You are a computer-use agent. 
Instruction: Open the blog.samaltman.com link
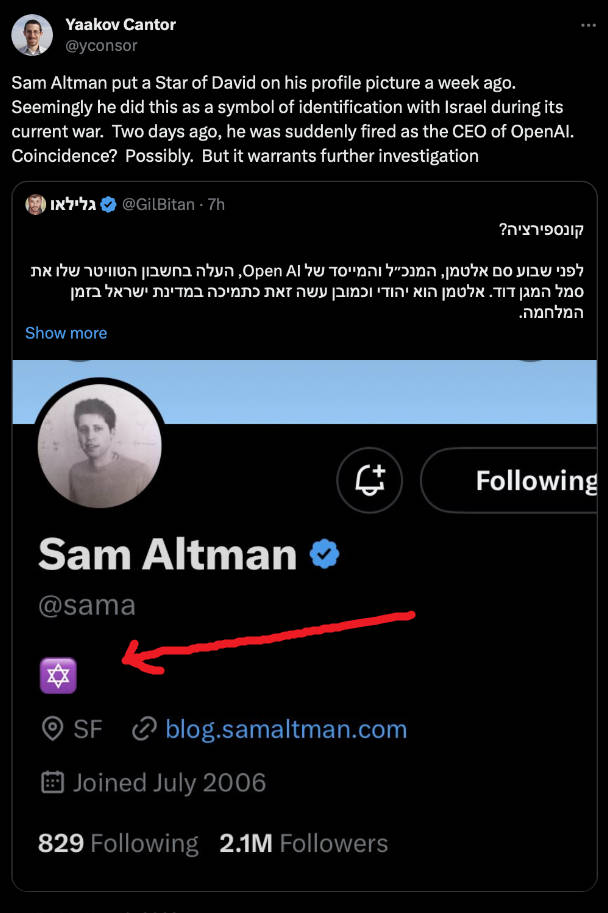[x=286, y=729]
